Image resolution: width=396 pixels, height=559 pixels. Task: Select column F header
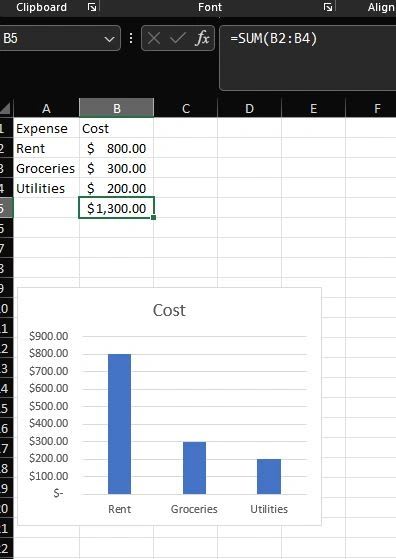point(371,108)
